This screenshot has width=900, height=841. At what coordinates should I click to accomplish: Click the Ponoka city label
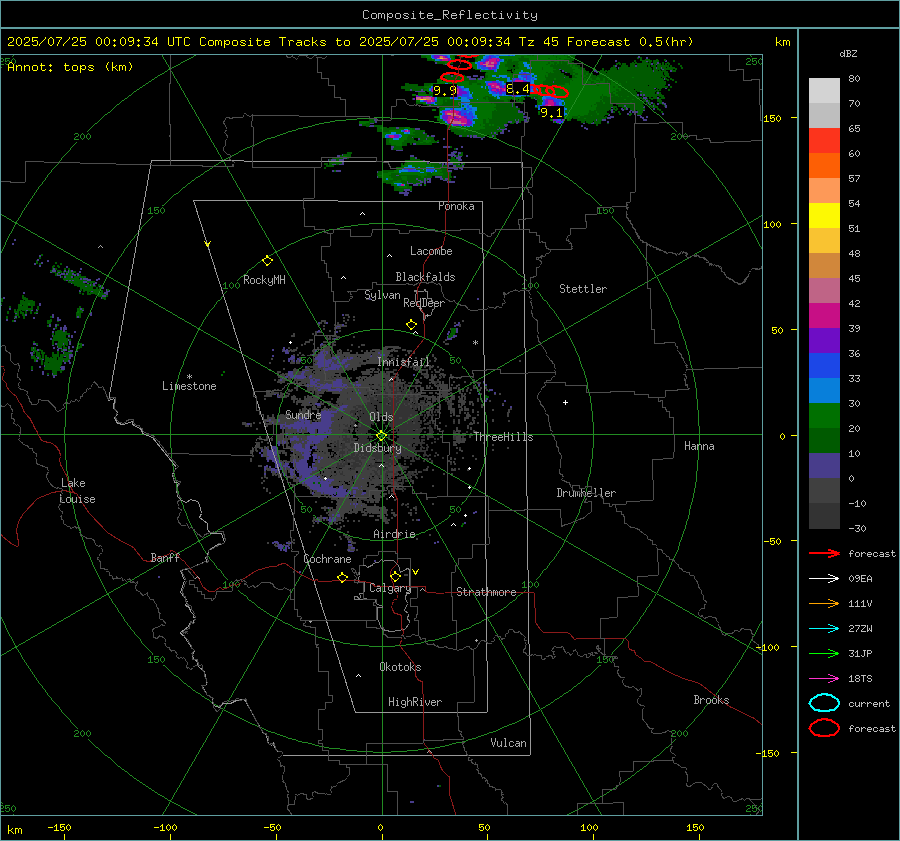tap(456, 206)
